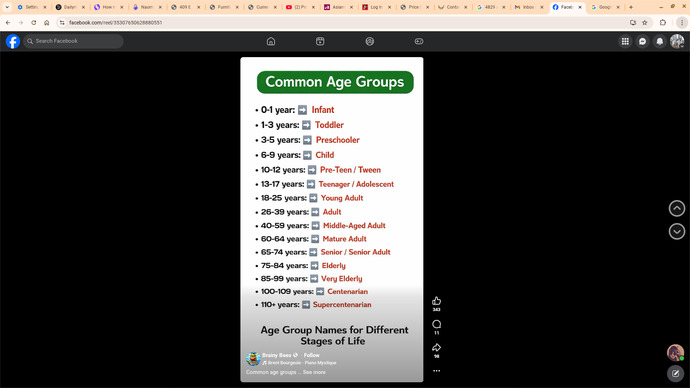Viewport: 690px width, 388px height.
Task: Switch to the Gmail Inbox tab
Action: (529, 7)
